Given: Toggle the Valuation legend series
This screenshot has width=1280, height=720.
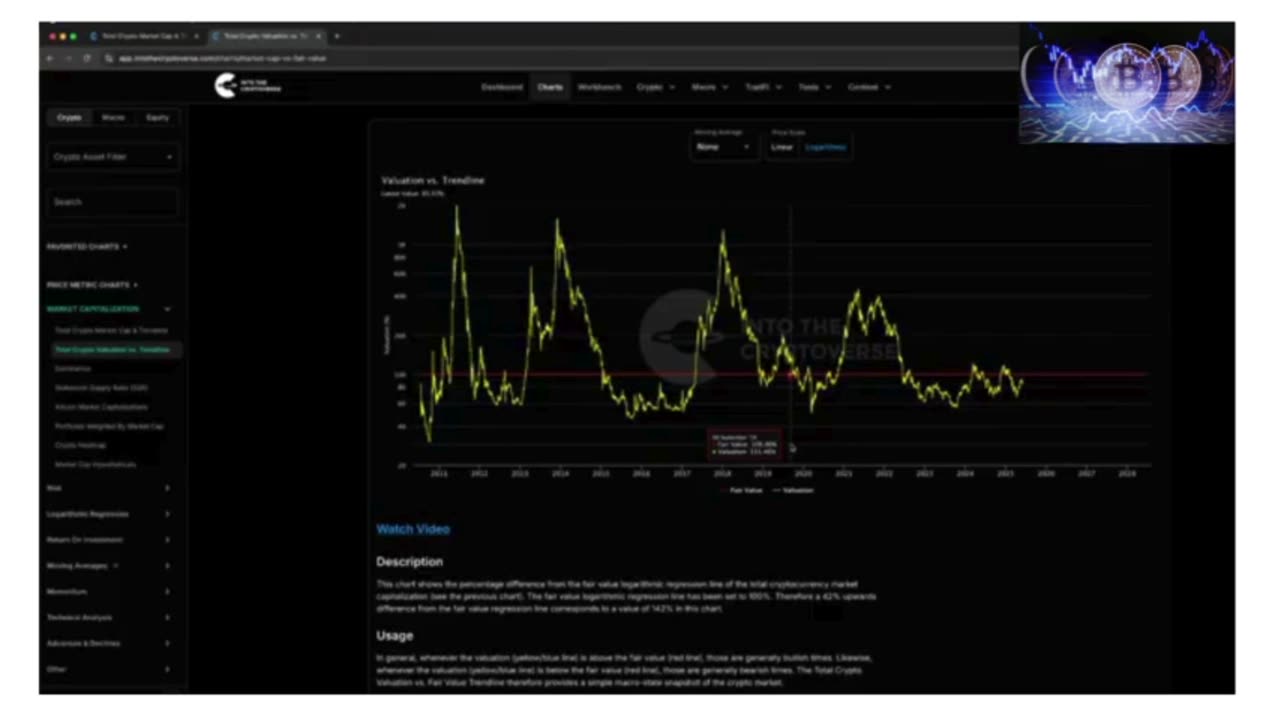Looking at the screenshot, I should click(x=793, y=490).
